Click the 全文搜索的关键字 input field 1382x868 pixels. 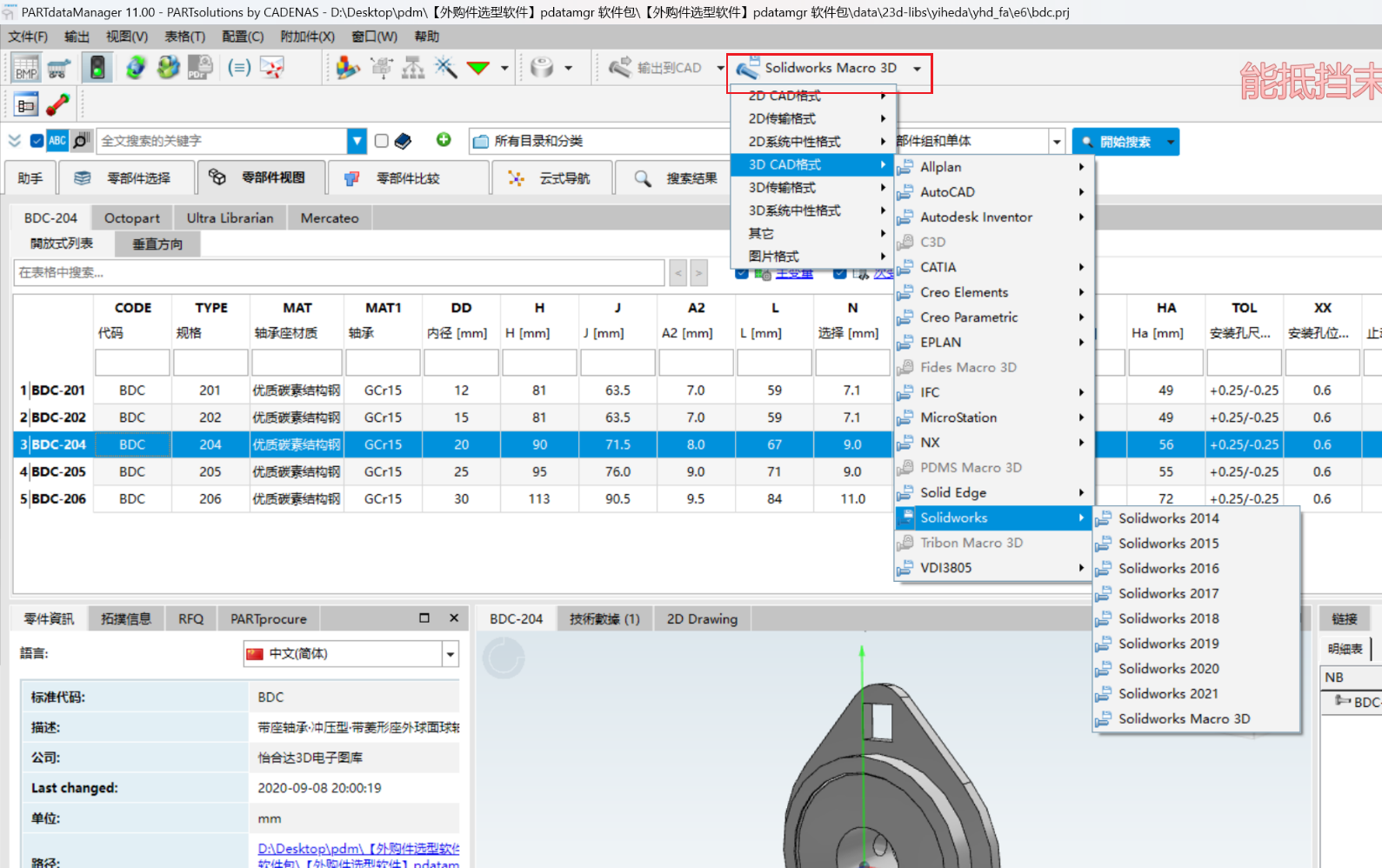(x=222, y=141)
